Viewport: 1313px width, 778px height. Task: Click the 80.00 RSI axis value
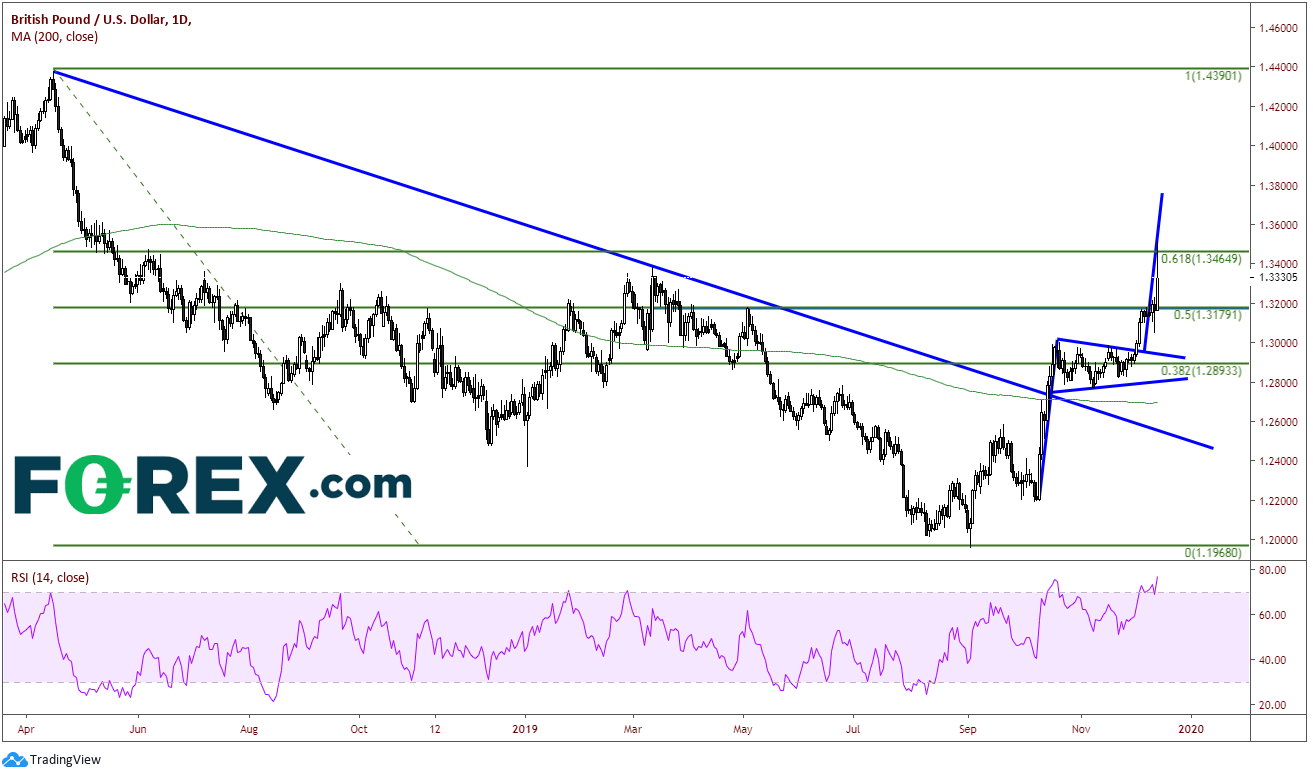(x=1270, y=571)
